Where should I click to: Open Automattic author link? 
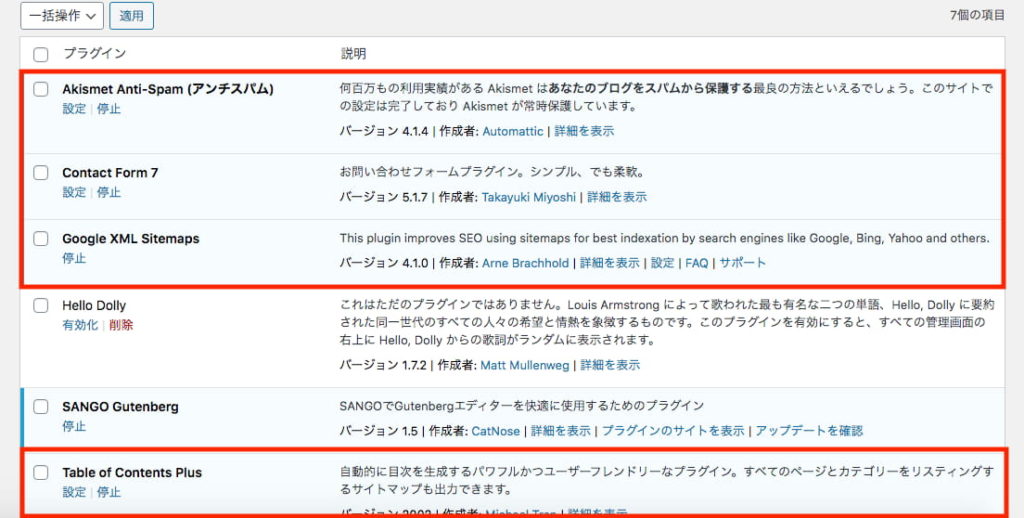pyautogui.click(x=513, y=131)
